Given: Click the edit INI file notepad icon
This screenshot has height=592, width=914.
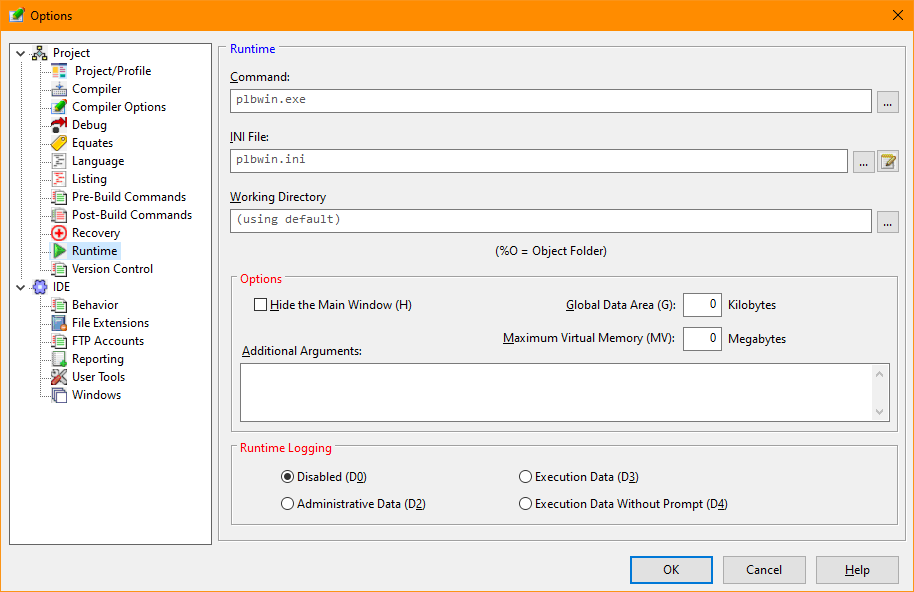Looking at the screenshot, I should pyautogui.click(x=887, y=162).
